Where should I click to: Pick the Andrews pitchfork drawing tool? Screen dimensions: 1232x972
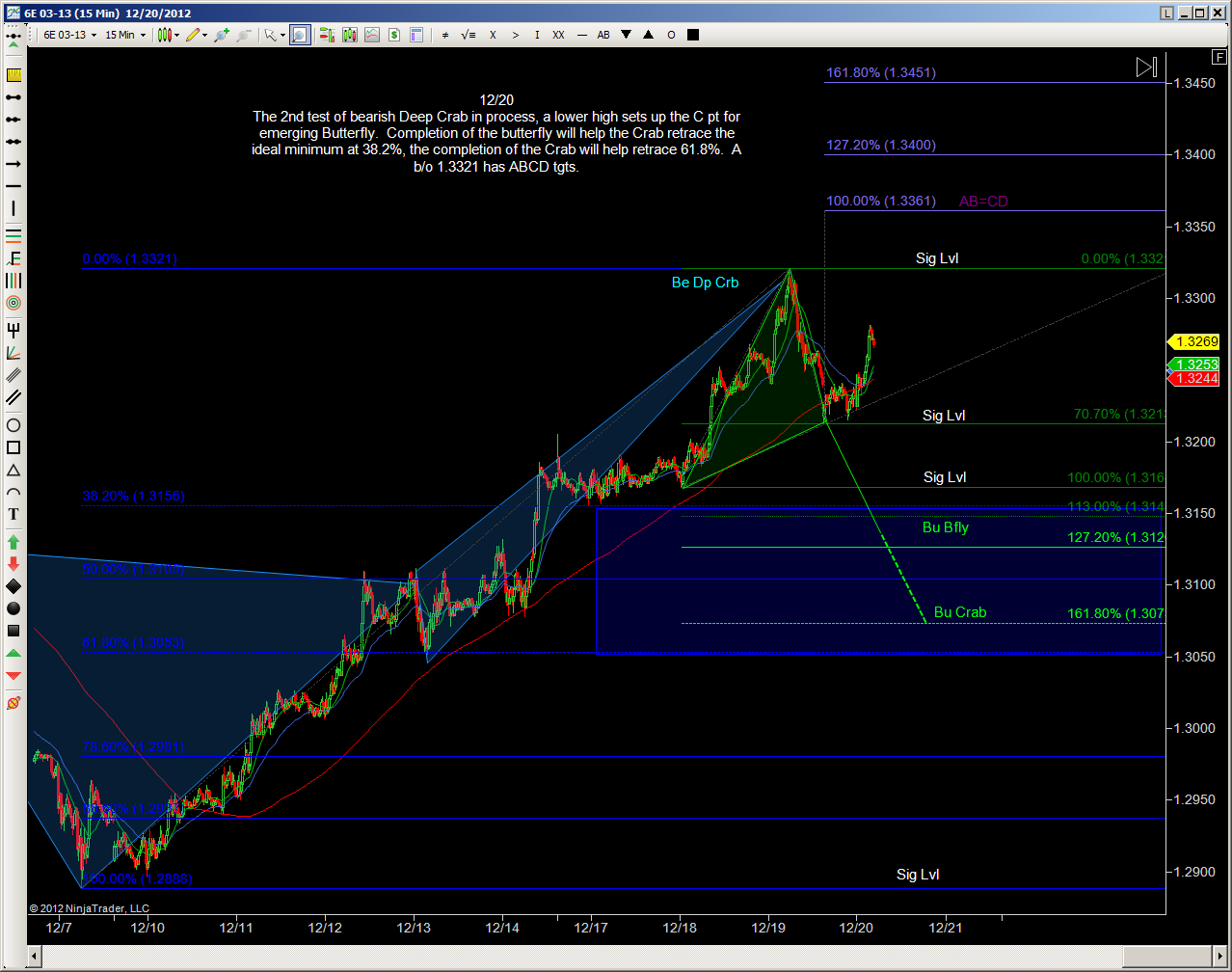[x=13, y=331]
